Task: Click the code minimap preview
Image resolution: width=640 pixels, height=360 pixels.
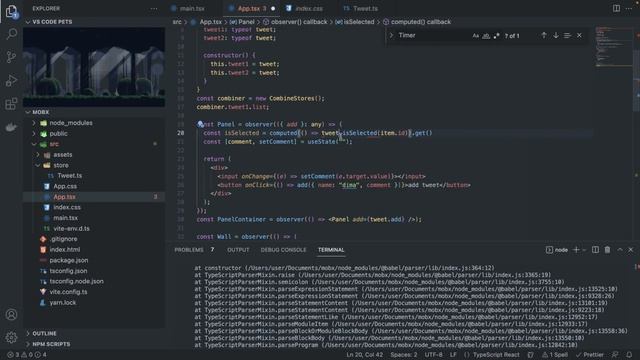Action: [x=613, y=47]
